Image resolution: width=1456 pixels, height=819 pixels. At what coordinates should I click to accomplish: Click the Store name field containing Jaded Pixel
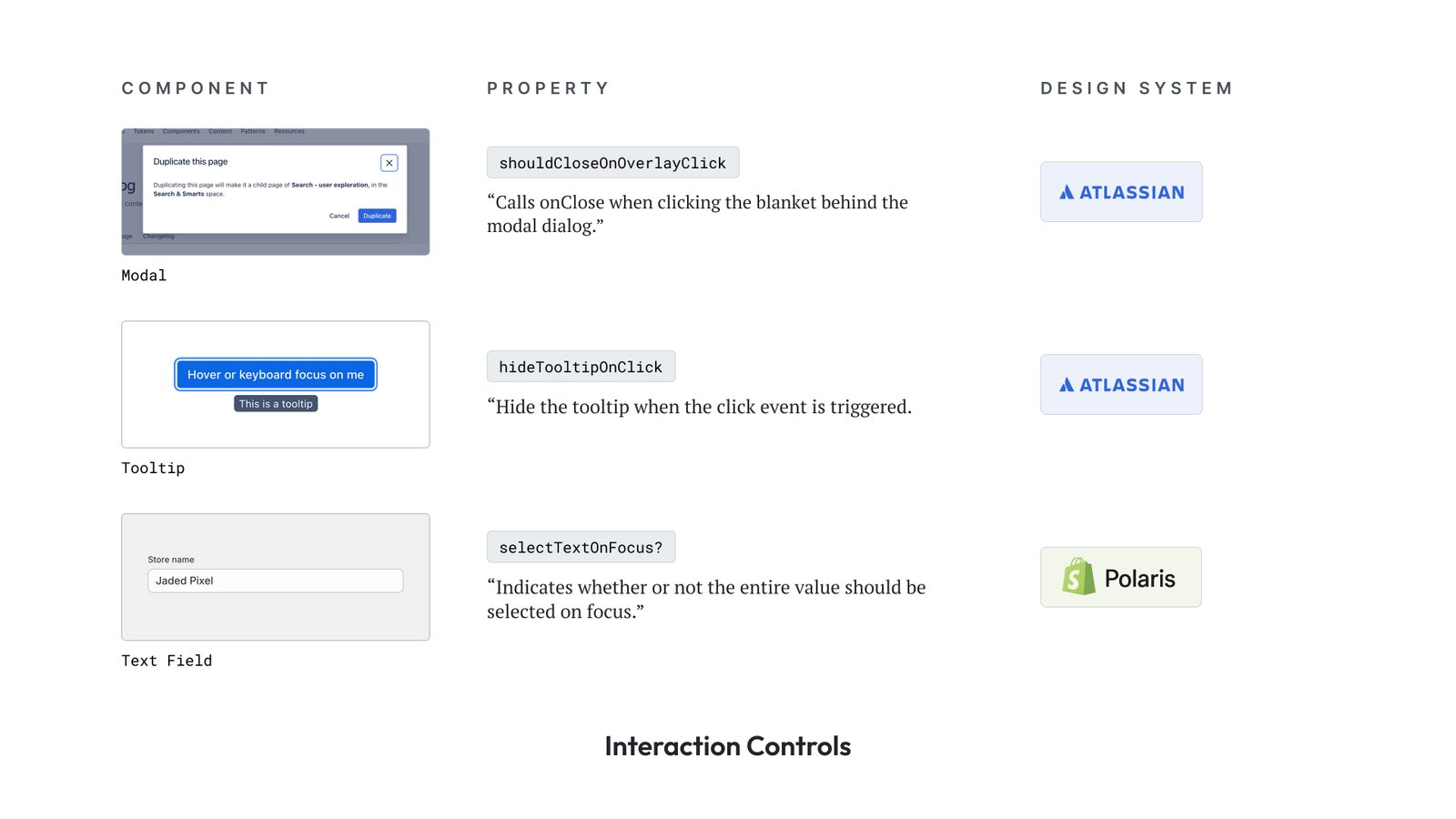276,581
